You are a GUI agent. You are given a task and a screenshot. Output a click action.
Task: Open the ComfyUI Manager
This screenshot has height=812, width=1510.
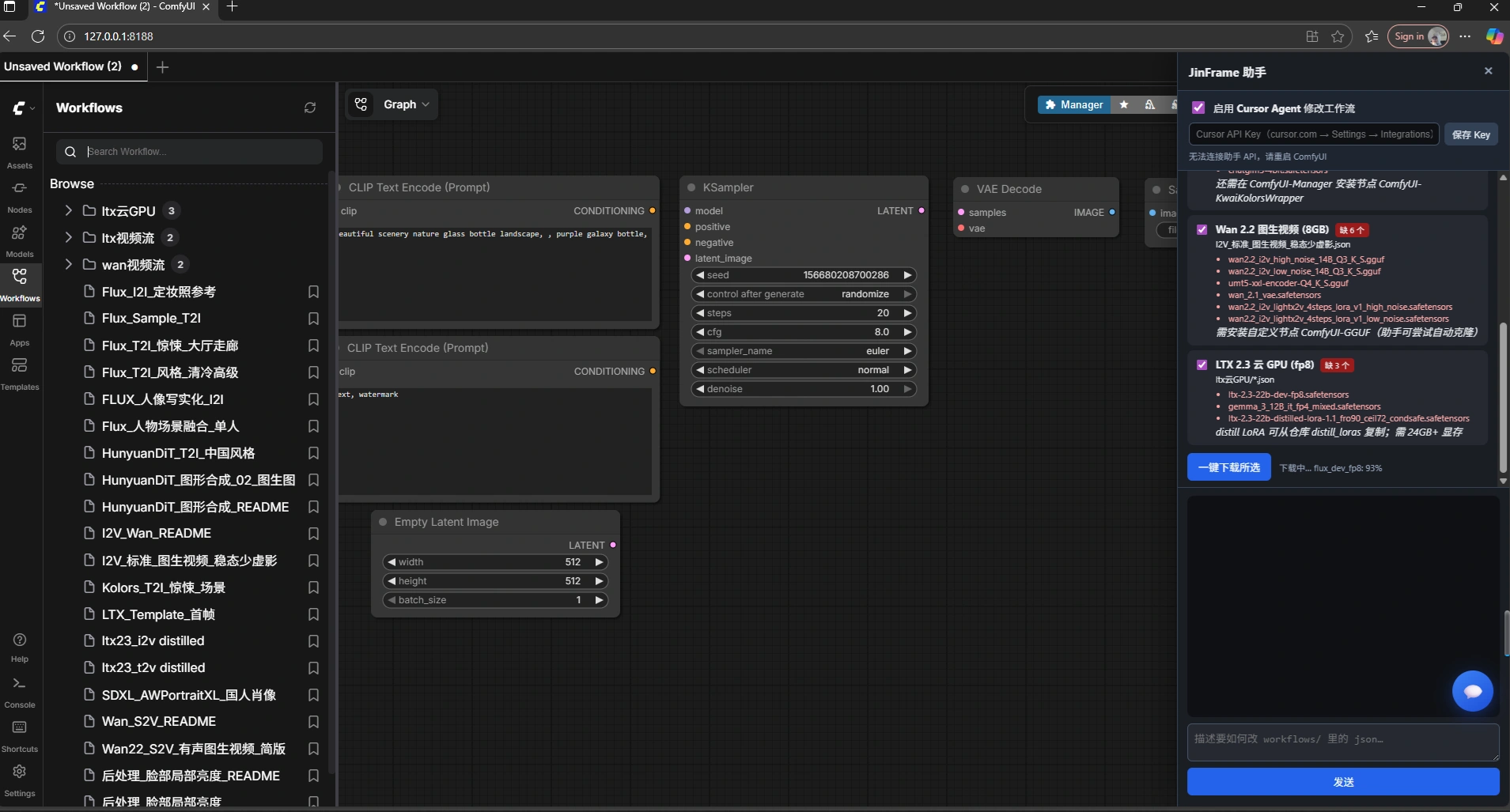(1074, 104)
